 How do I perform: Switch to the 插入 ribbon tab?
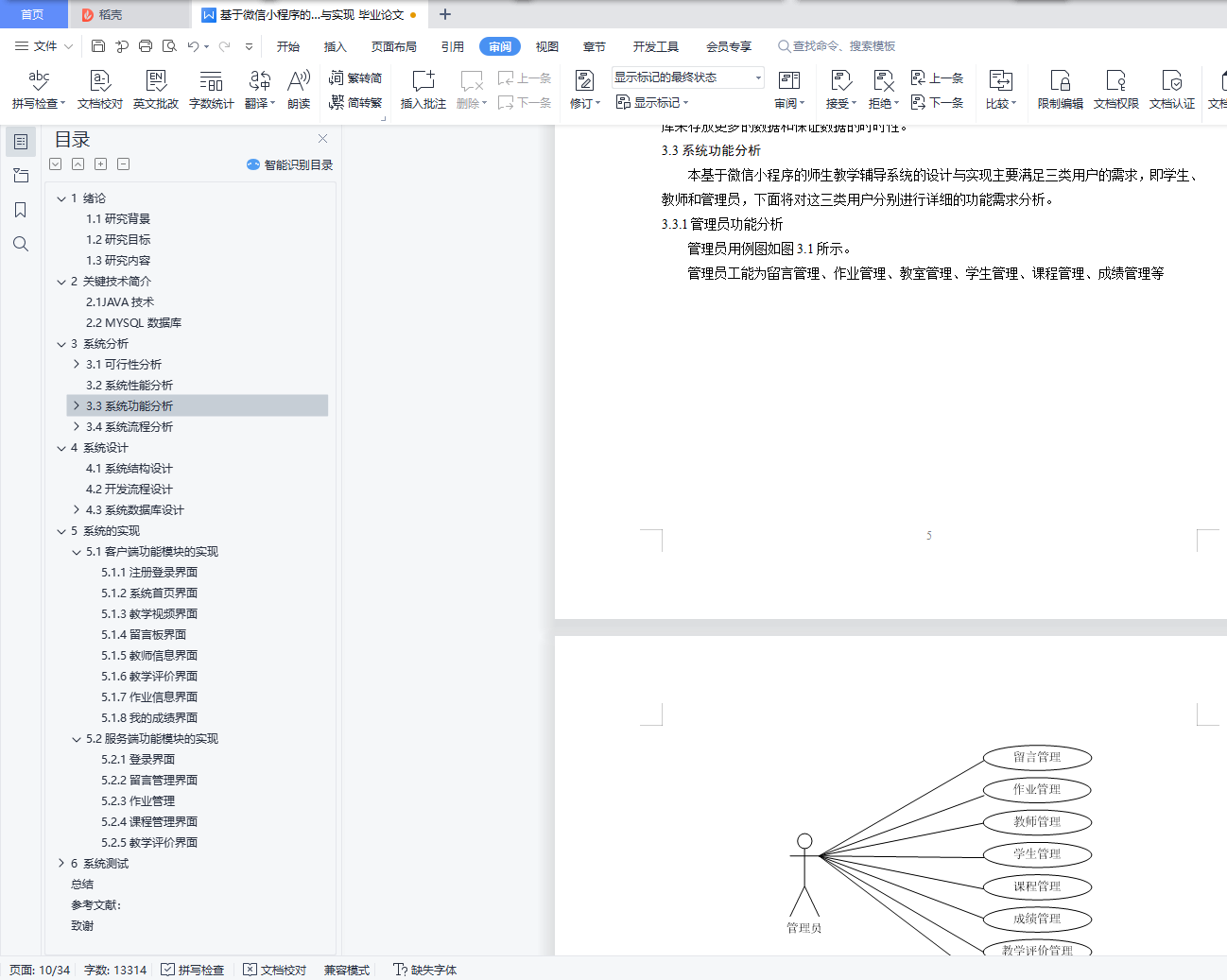[x=336, y=46]
